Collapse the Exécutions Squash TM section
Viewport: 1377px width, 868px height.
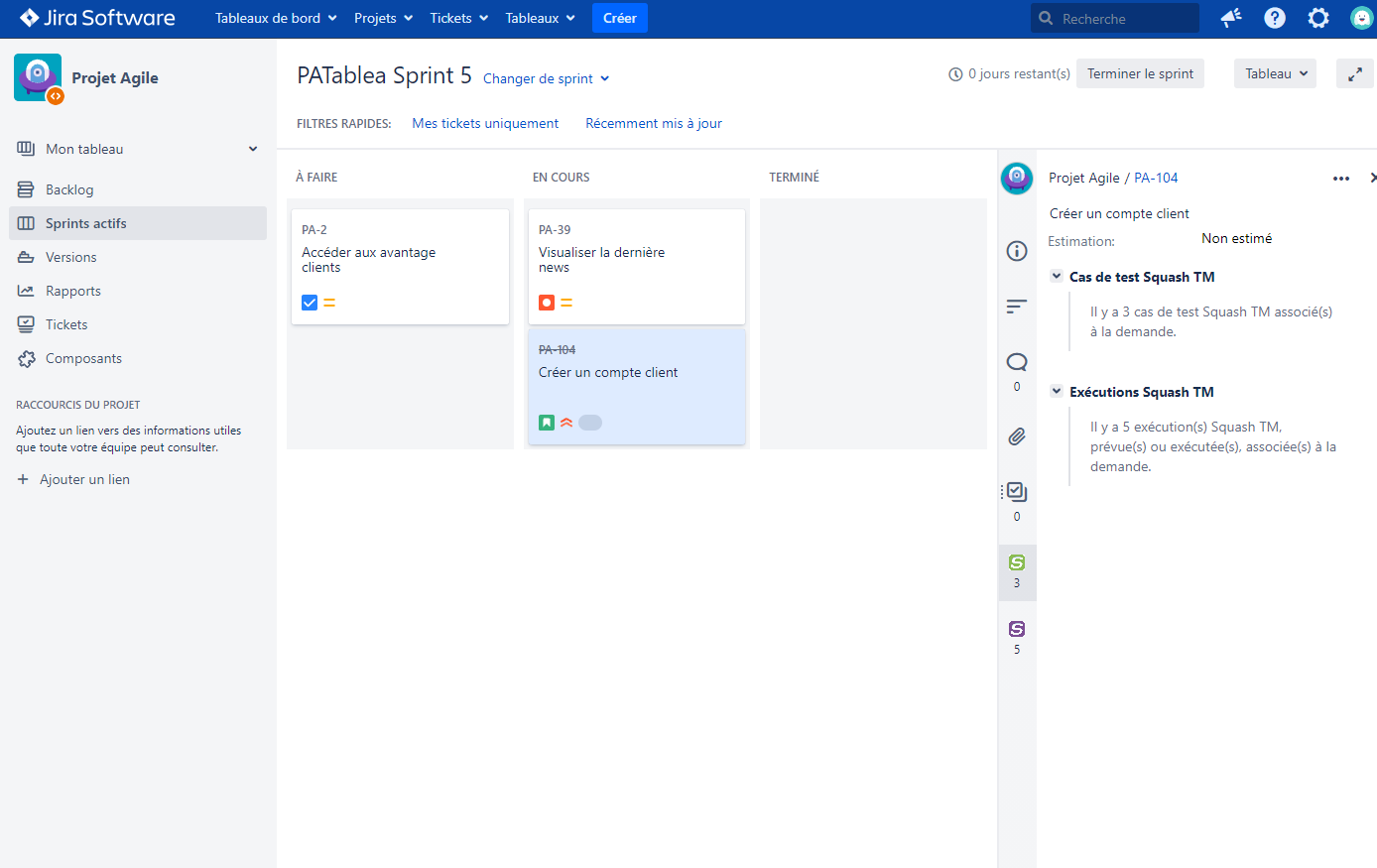point(1057,392)
